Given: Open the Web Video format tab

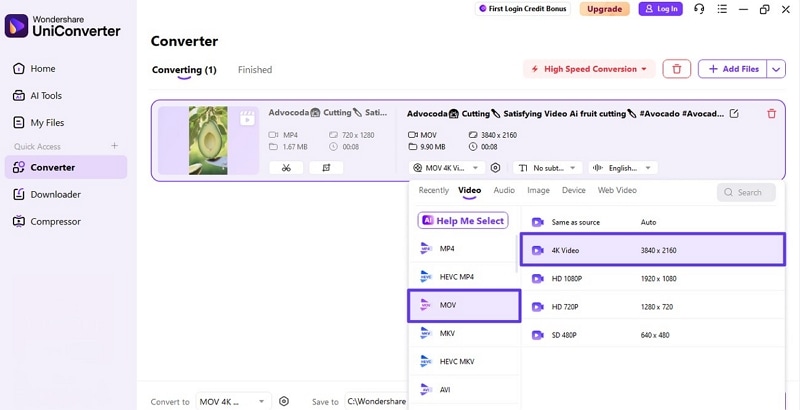Looking at the screenshot, I should (617, 190).
